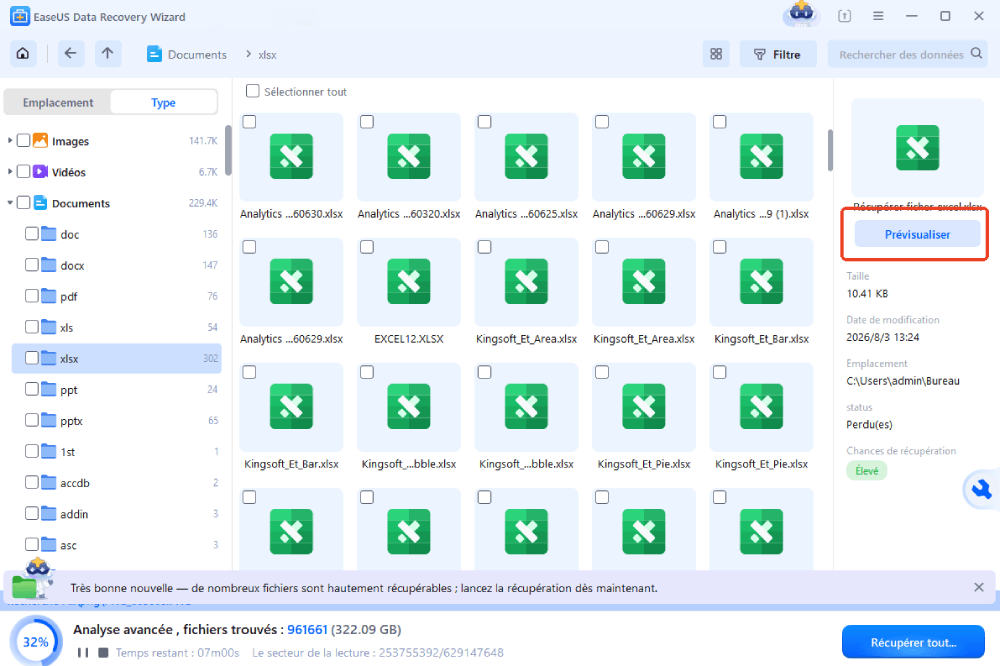The height and width of the screenshot is (666, 1000).
Task: Open the hamburger menu in title bar
Action: (x=878, y=16)
